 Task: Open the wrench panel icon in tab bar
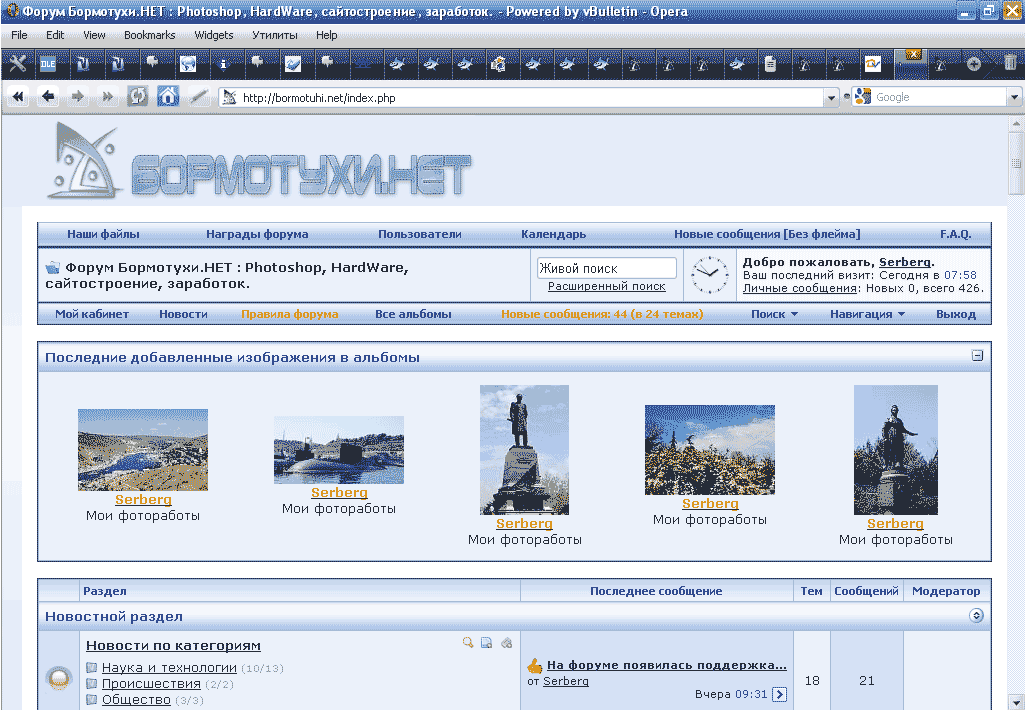click(18, 63)
